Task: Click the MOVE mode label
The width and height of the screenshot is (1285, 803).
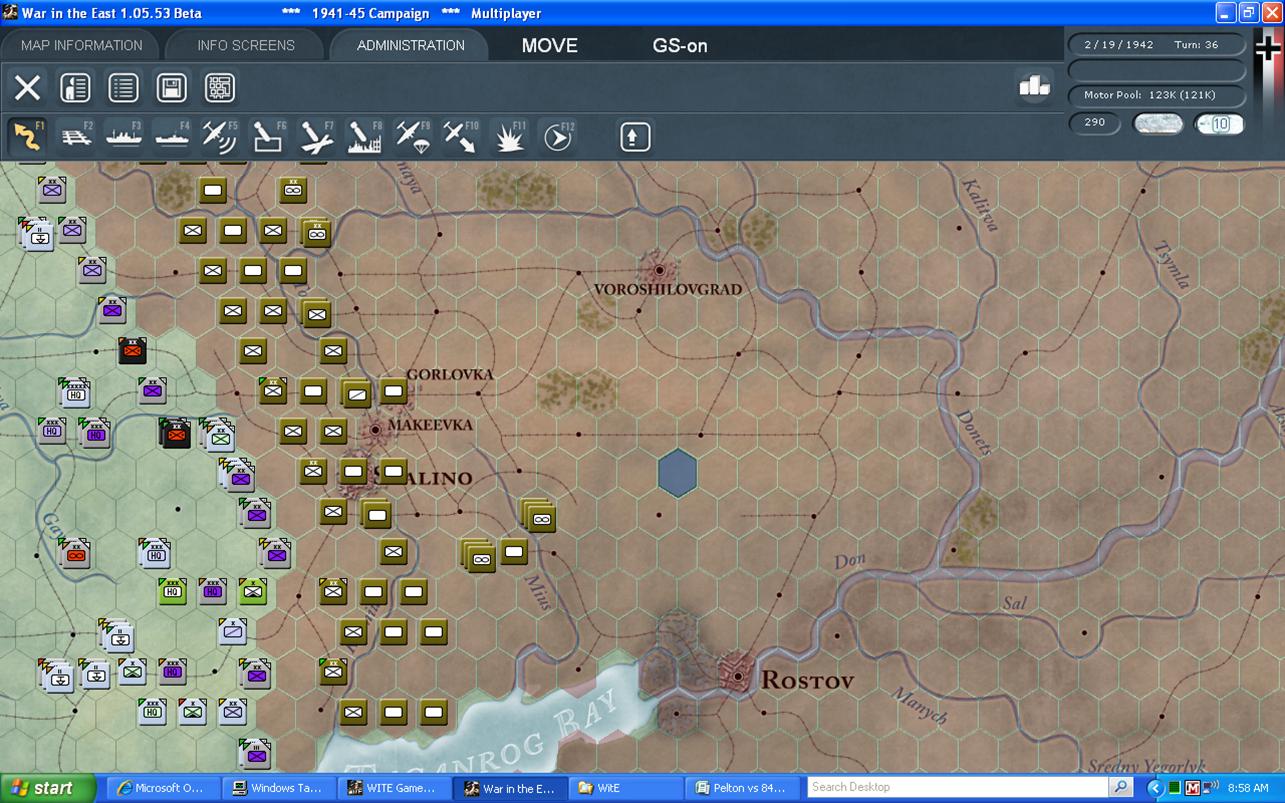Action: [549, 45]
